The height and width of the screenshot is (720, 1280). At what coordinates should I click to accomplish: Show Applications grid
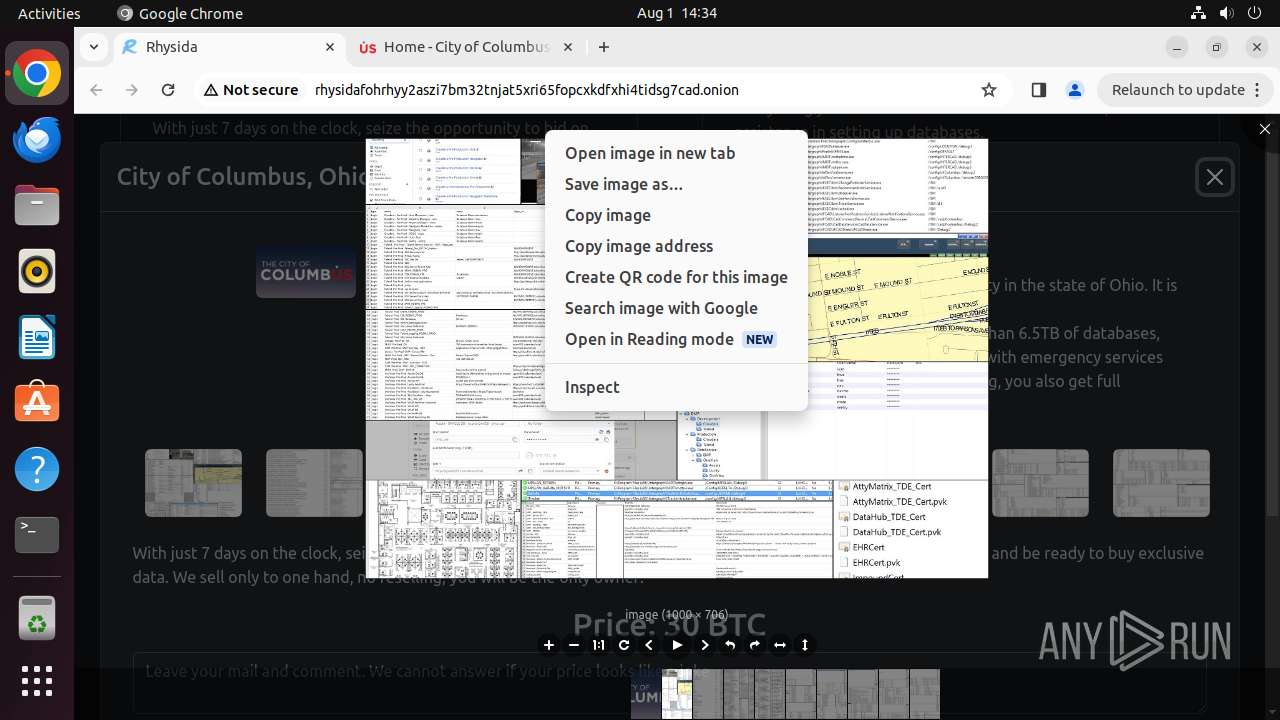point(37,682)
